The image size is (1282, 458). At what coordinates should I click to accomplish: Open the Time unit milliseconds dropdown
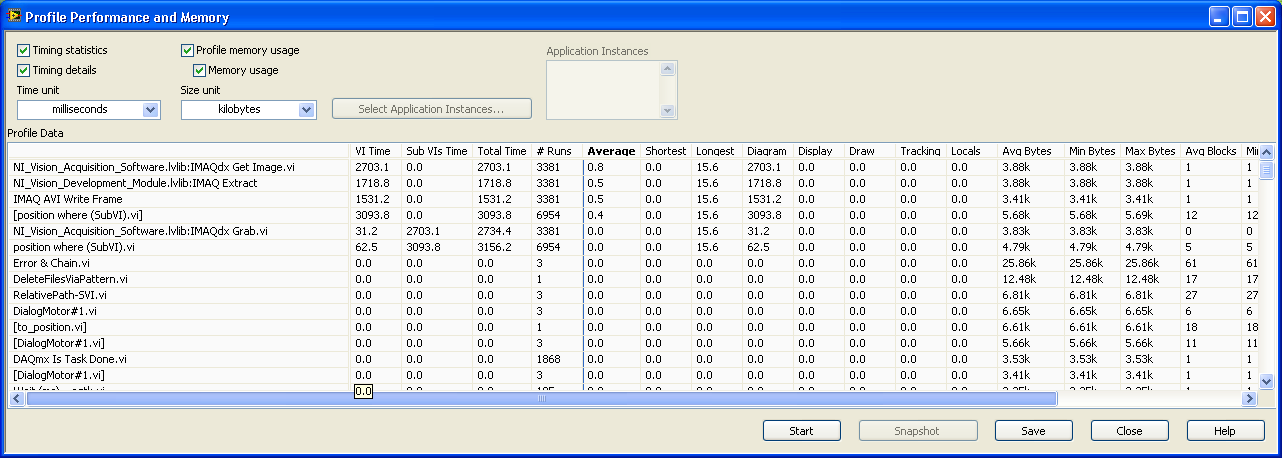150,109
